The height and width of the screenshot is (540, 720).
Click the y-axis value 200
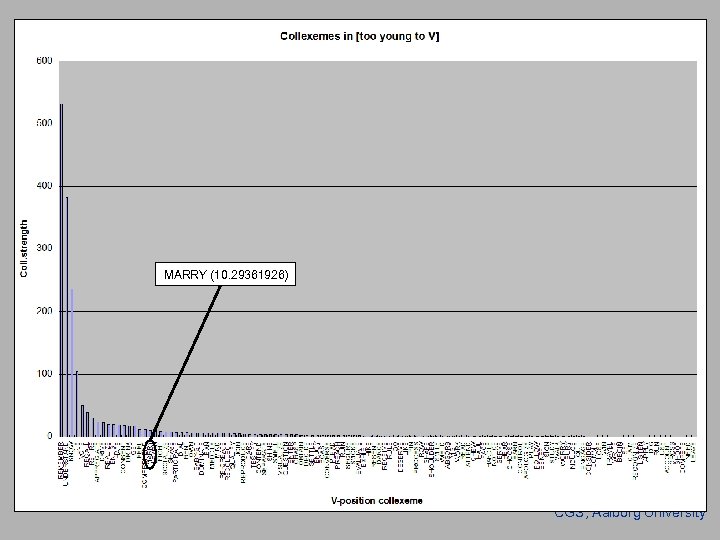[44, 311]
